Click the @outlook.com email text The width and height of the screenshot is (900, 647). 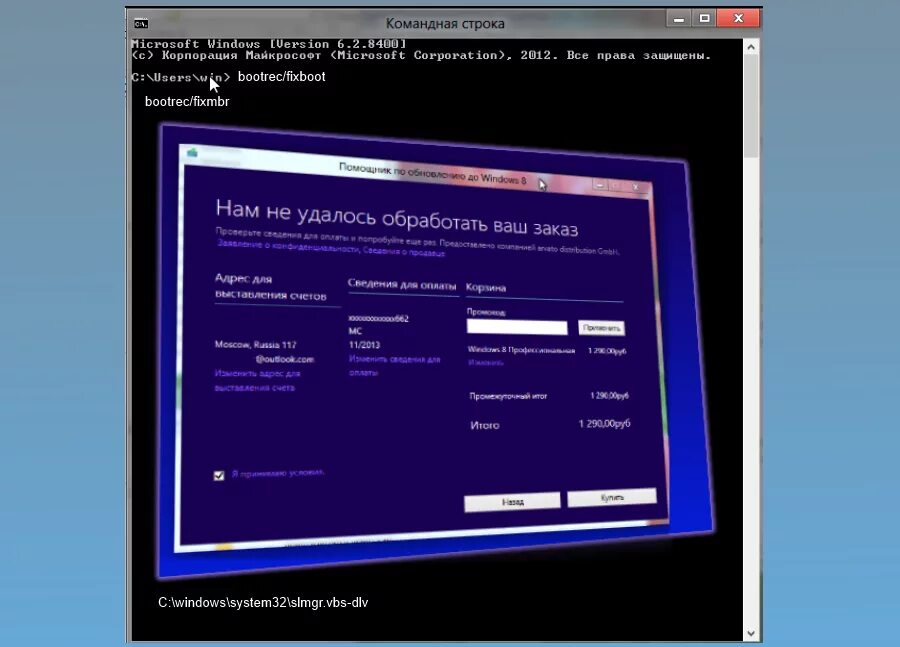[285, 359]
